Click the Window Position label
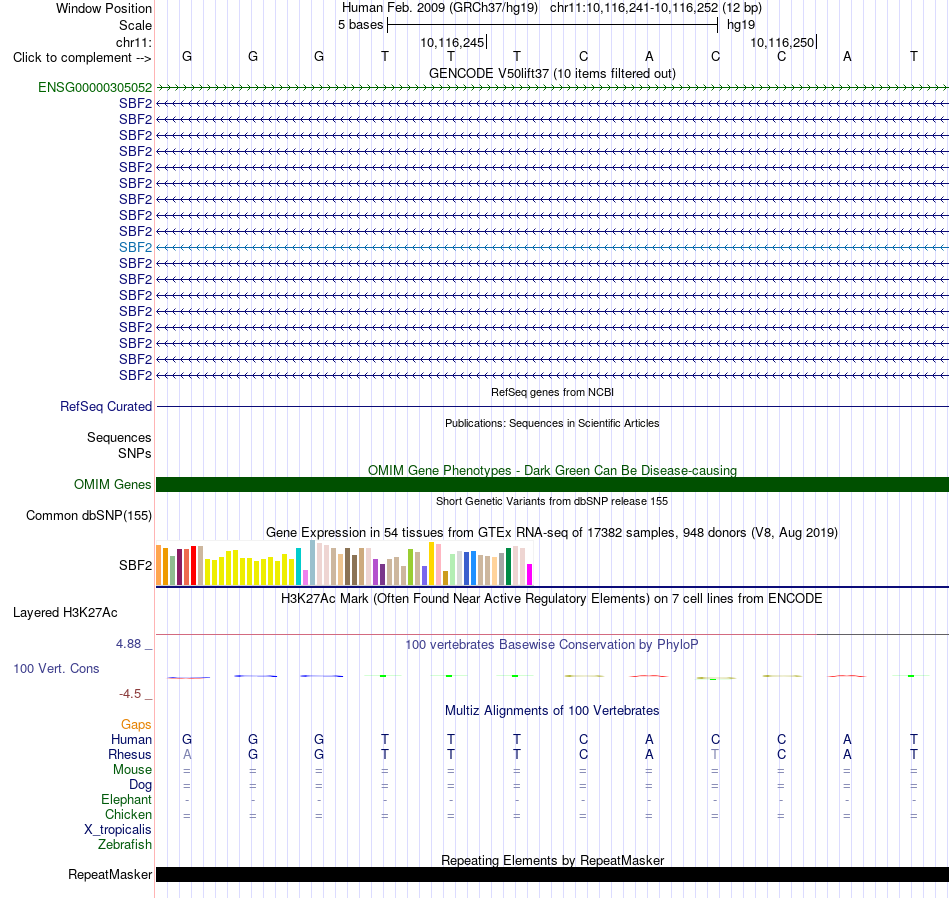 click(104, 8)
